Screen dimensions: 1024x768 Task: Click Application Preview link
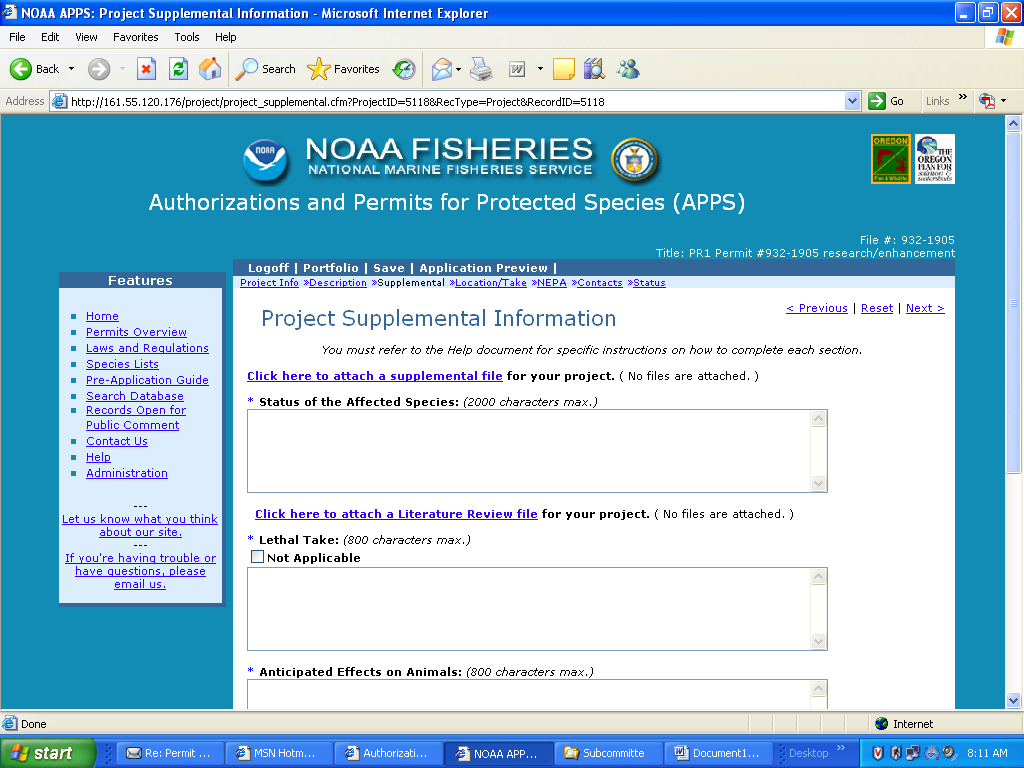pyautogui.click(x=483, y=268)
